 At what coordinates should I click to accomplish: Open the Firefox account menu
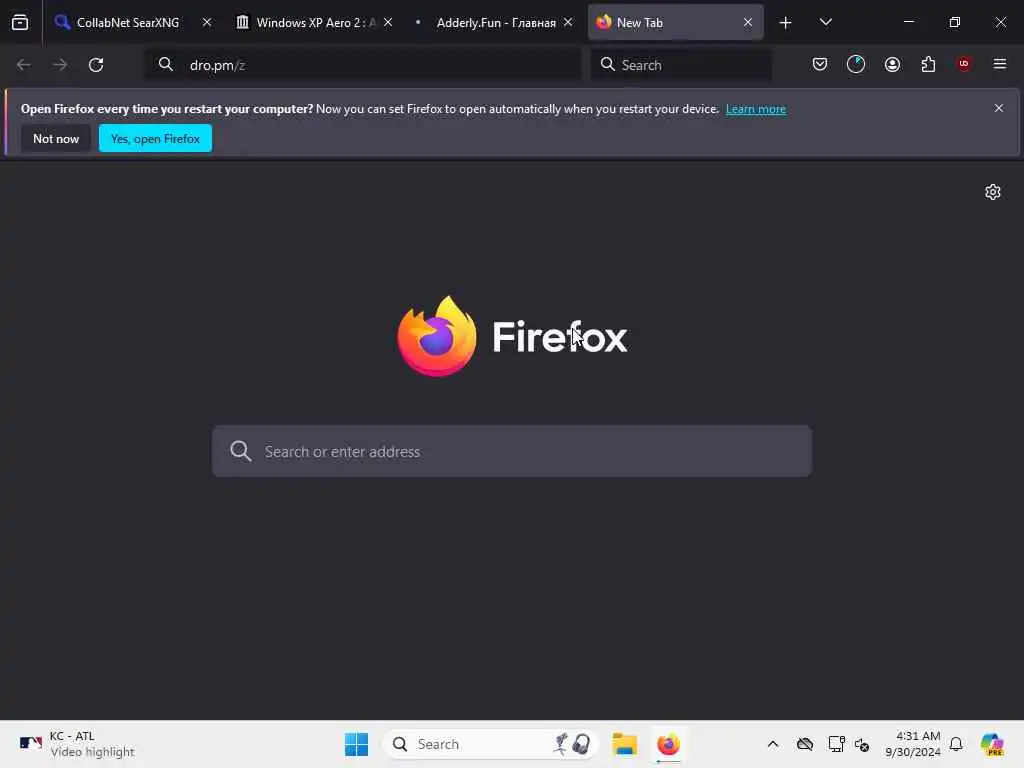pos(892,64)
